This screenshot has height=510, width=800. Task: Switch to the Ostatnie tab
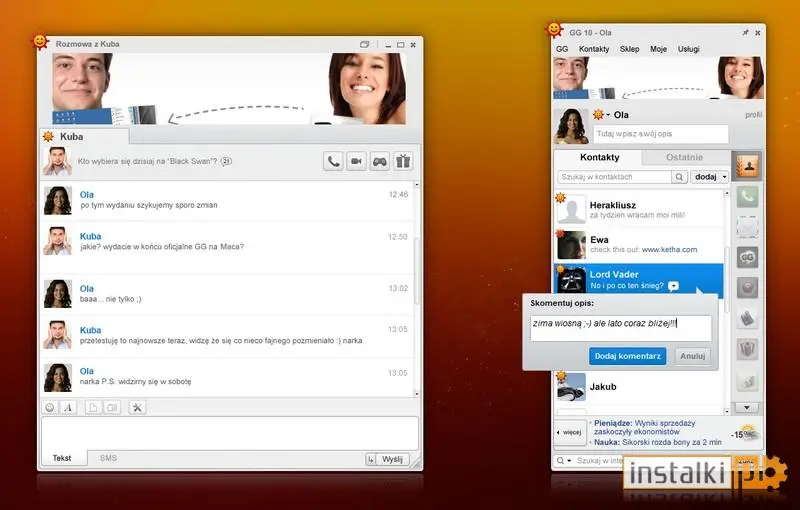685,158
